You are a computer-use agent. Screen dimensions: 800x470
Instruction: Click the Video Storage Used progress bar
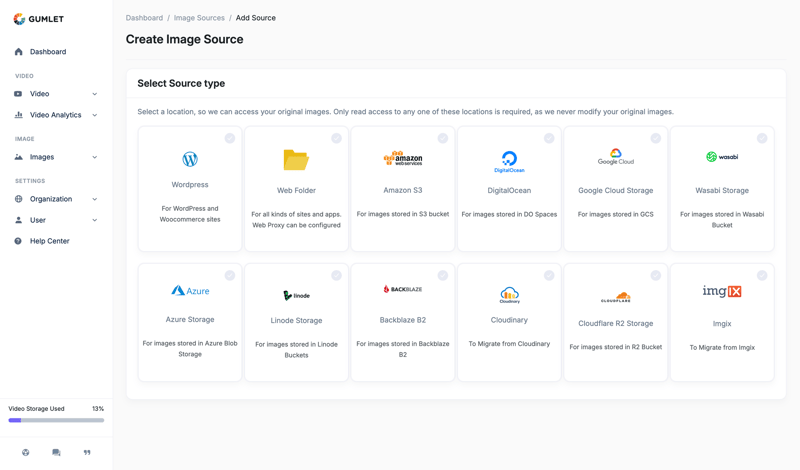[x=56, y=420]
